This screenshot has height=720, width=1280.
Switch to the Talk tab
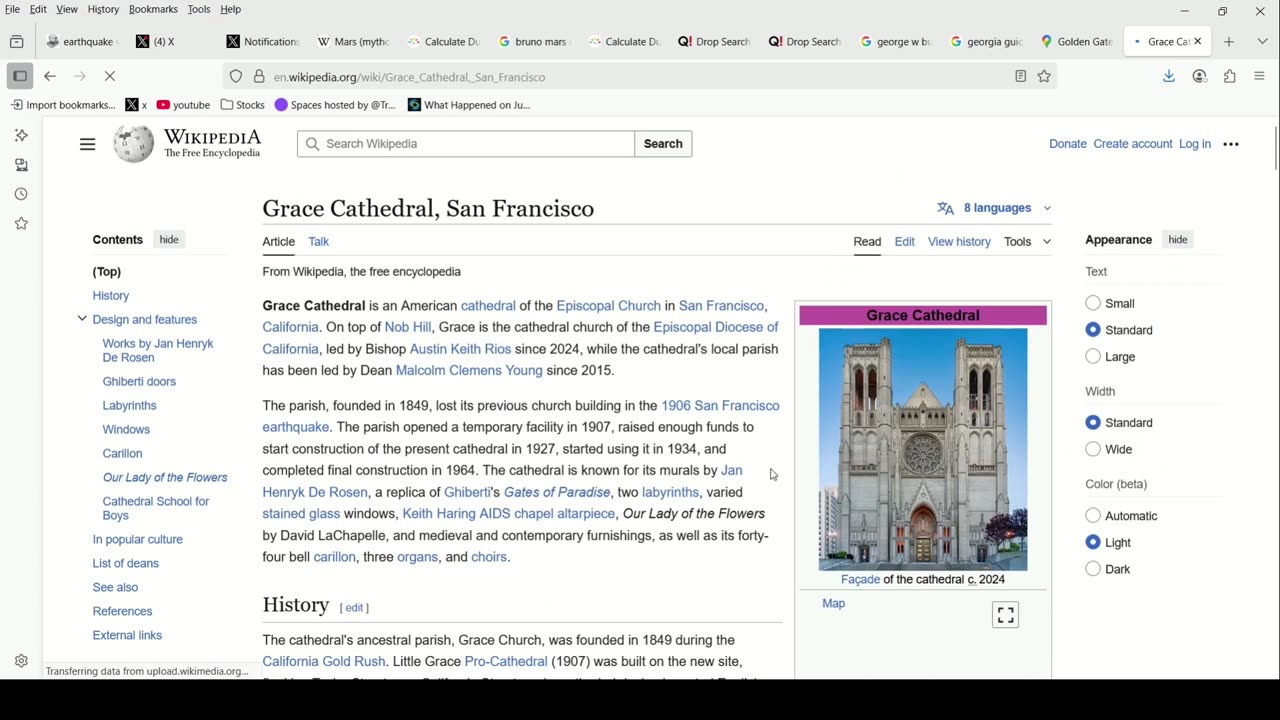(x=318, y=241)
